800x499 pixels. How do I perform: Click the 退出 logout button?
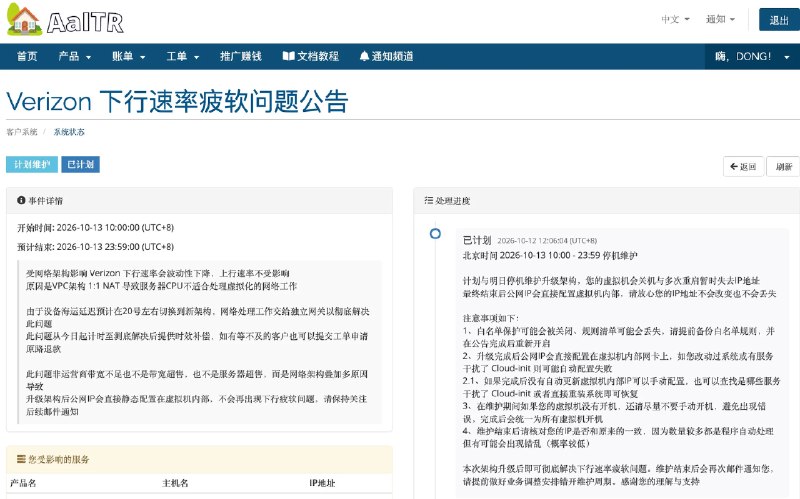point(779,20)
